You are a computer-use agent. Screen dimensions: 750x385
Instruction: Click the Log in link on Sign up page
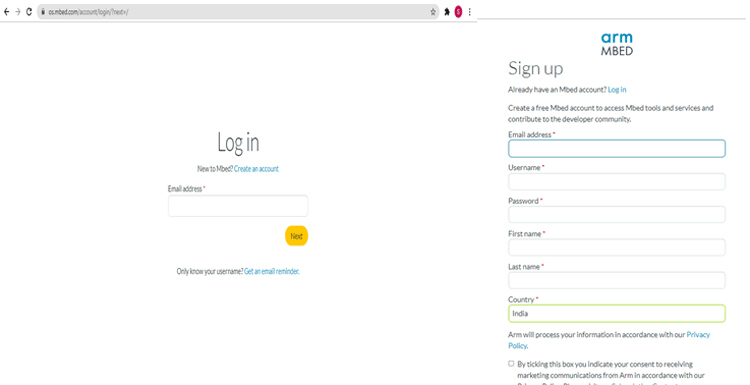[617, 89]
